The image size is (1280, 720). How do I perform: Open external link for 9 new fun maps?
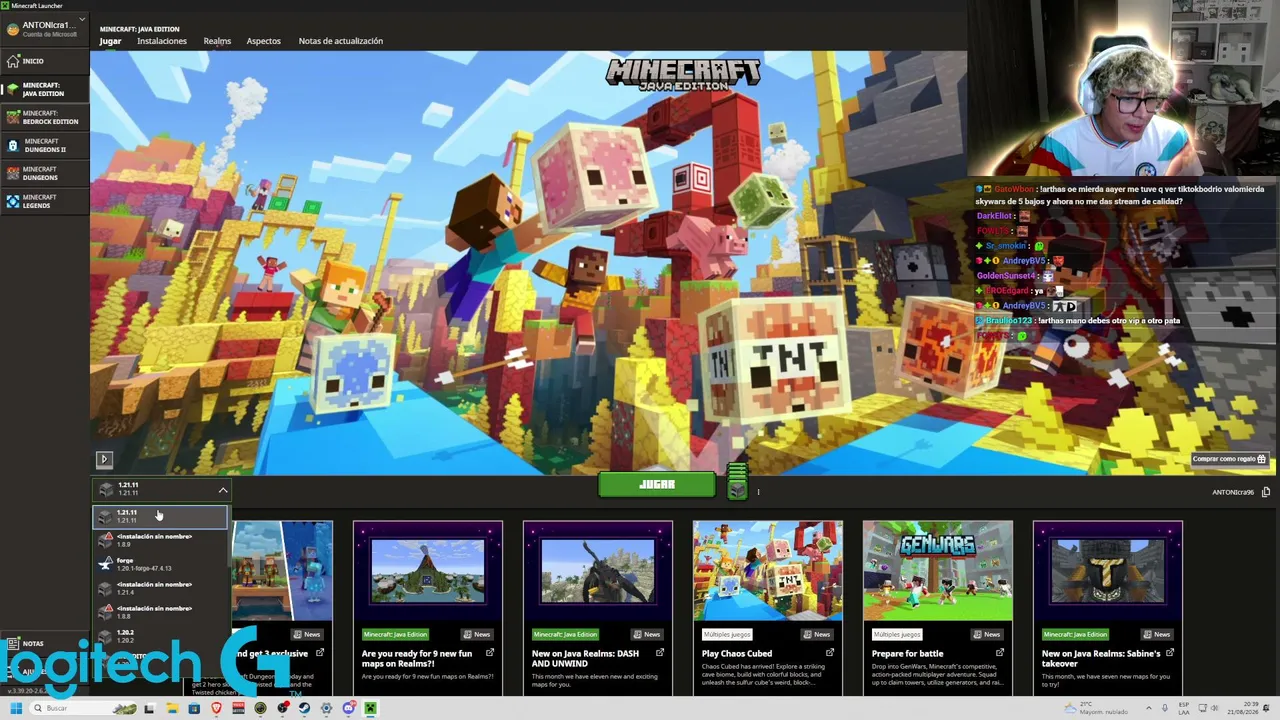(490, 654)
